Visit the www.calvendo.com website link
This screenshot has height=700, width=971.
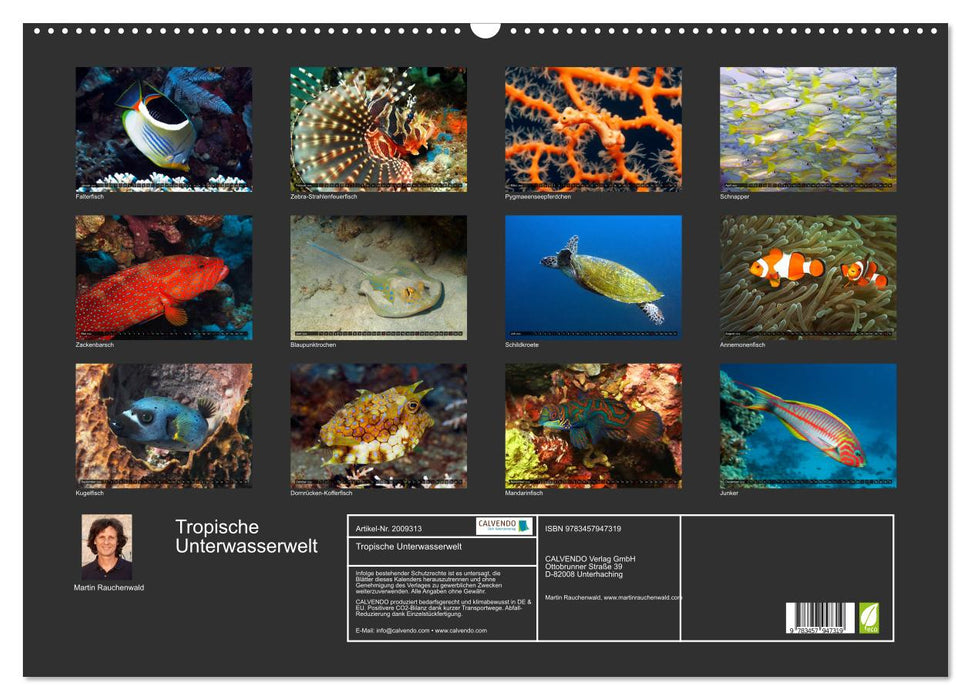pyautogui.click(x=460, y=631)
